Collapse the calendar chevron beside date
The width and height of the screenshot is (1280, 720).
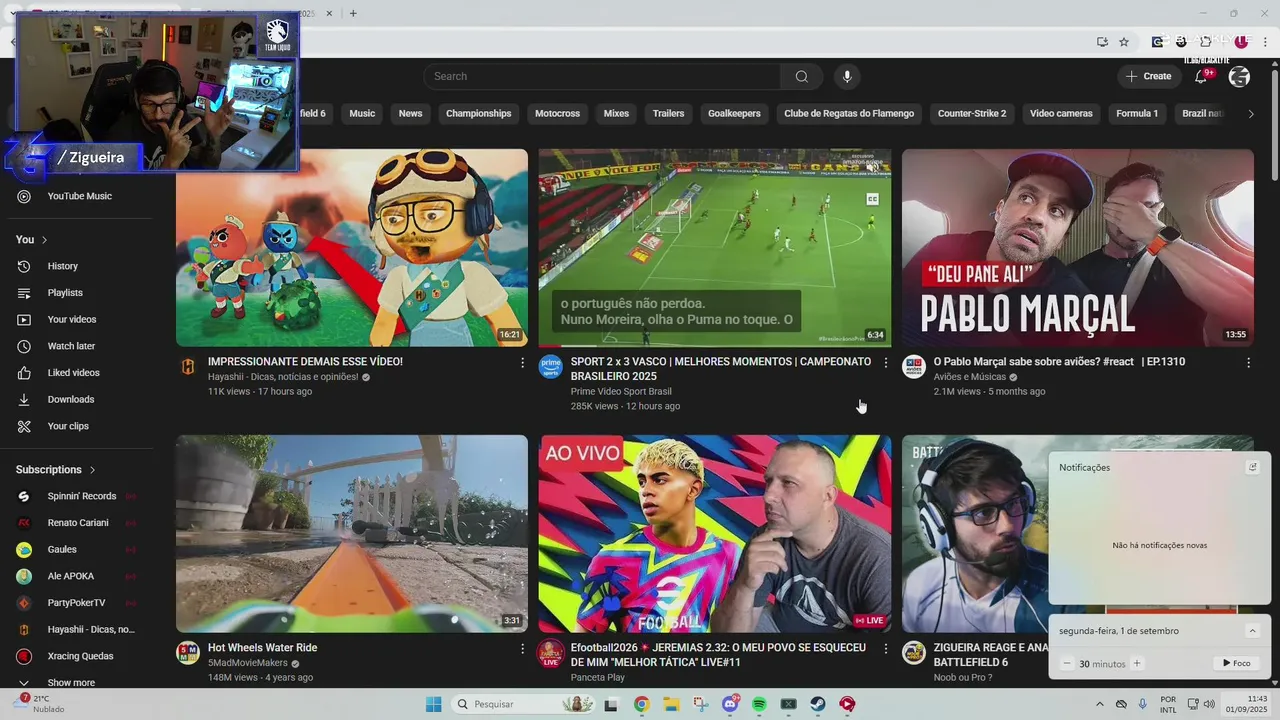(1252, 631)
